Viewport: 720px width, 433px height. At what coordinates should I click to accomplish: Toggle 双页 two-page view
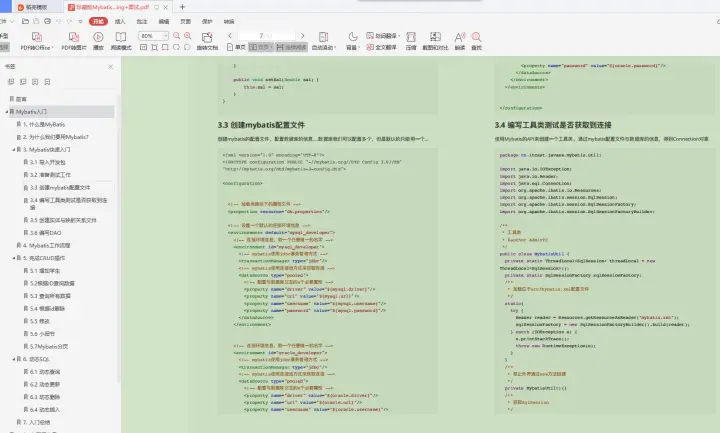[x=259, y=47]
